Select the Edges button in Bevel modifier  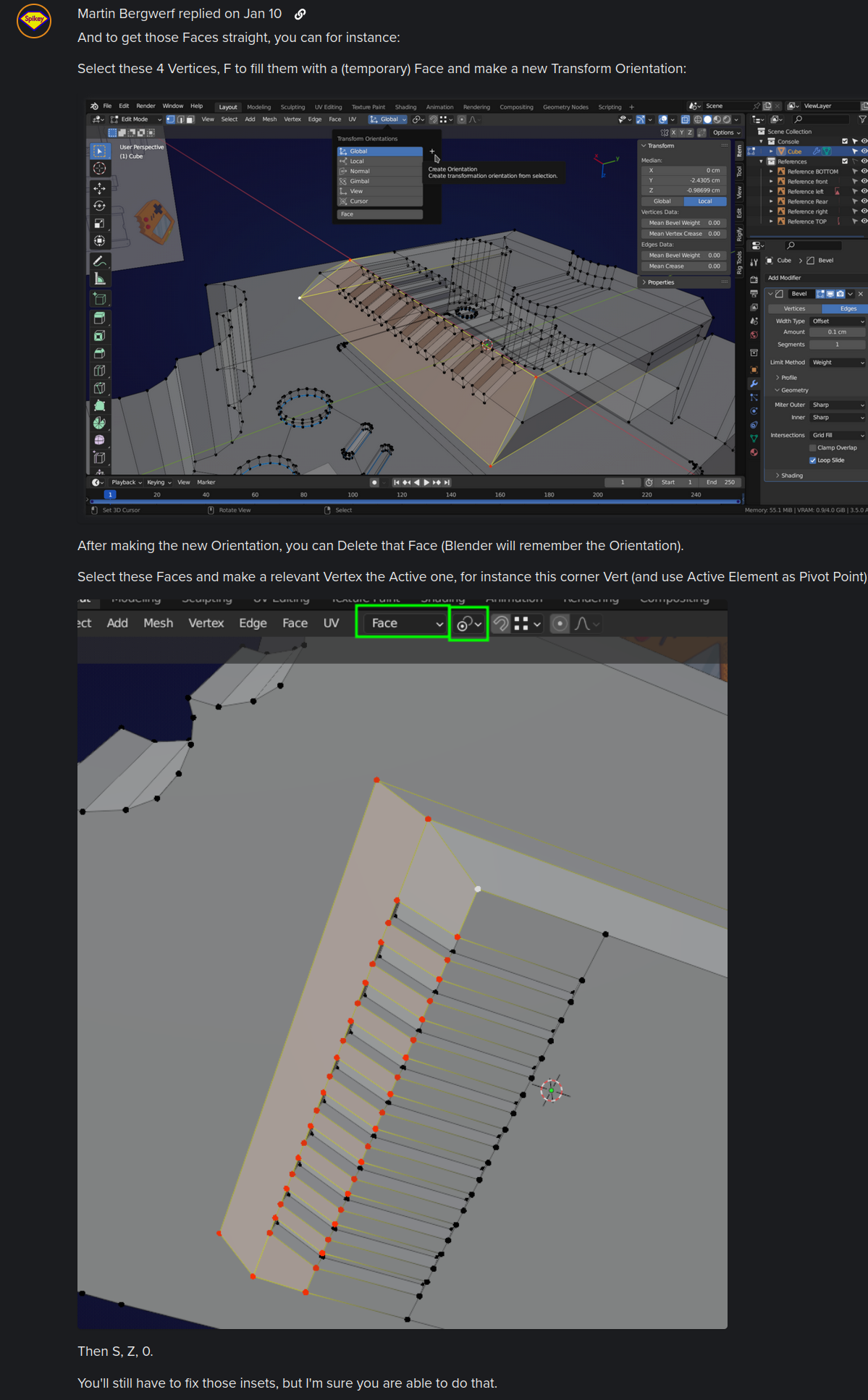point(846,308)
